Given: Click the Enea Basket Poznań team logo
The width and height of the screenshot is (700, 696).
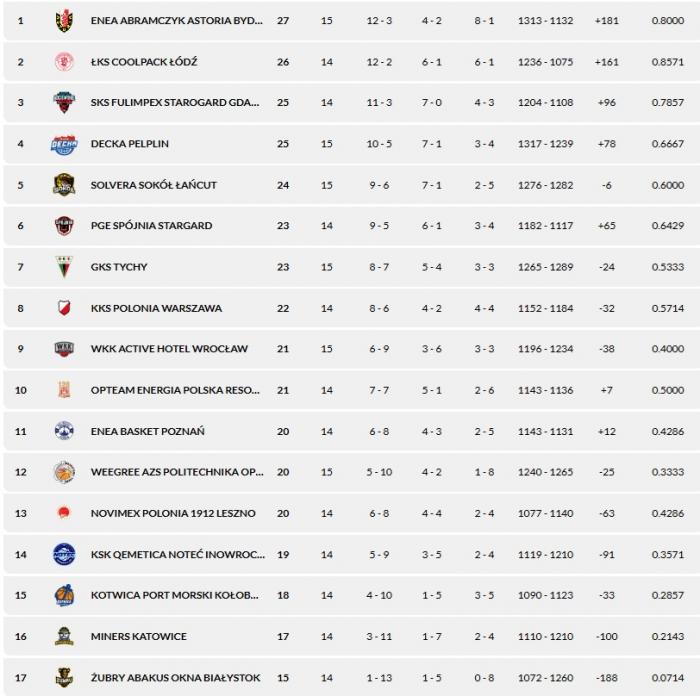Looking at the screenshot, I should tap(64, 431).
